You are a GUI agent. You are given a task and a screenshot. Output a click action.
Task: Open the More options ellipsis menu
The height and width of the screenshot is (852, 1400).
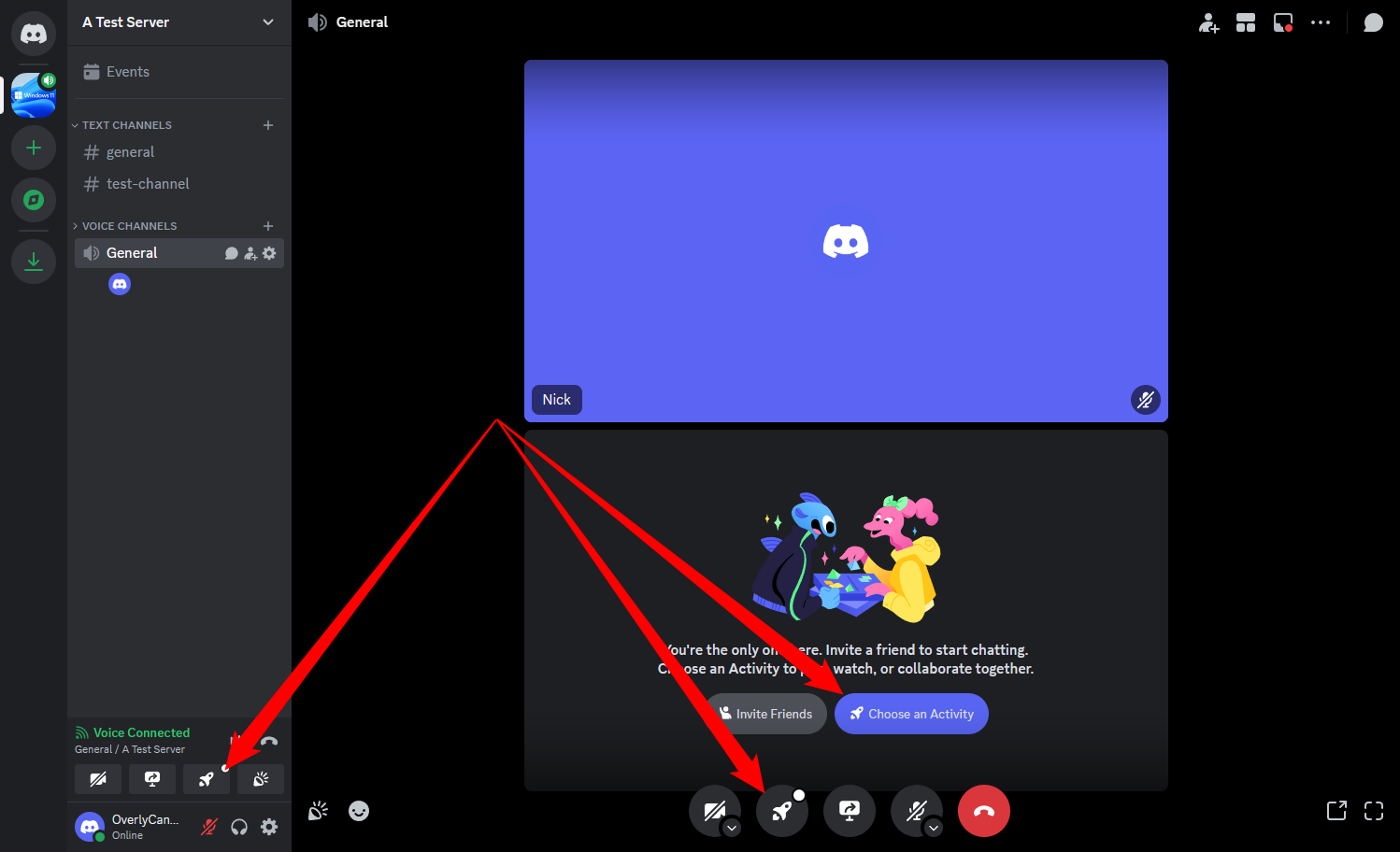coord(1321,22)
